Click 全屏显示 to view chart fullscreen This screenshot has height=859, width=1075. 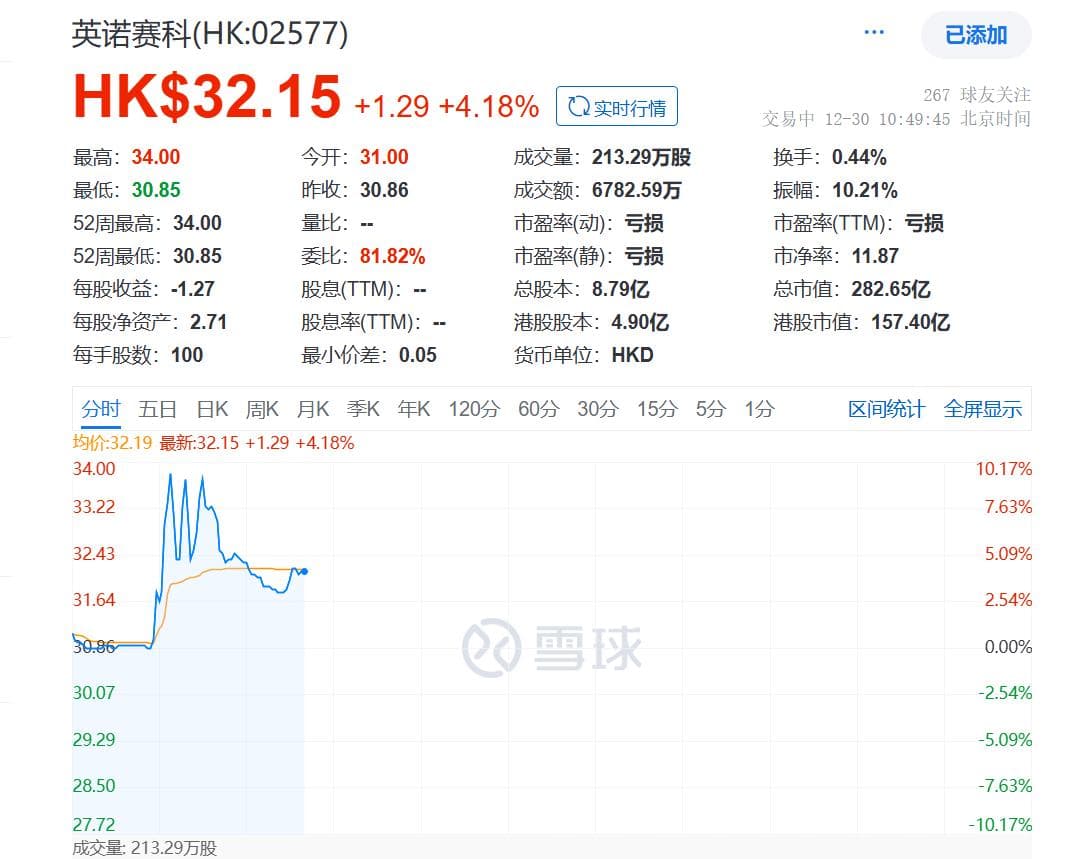tap(982, 409)
